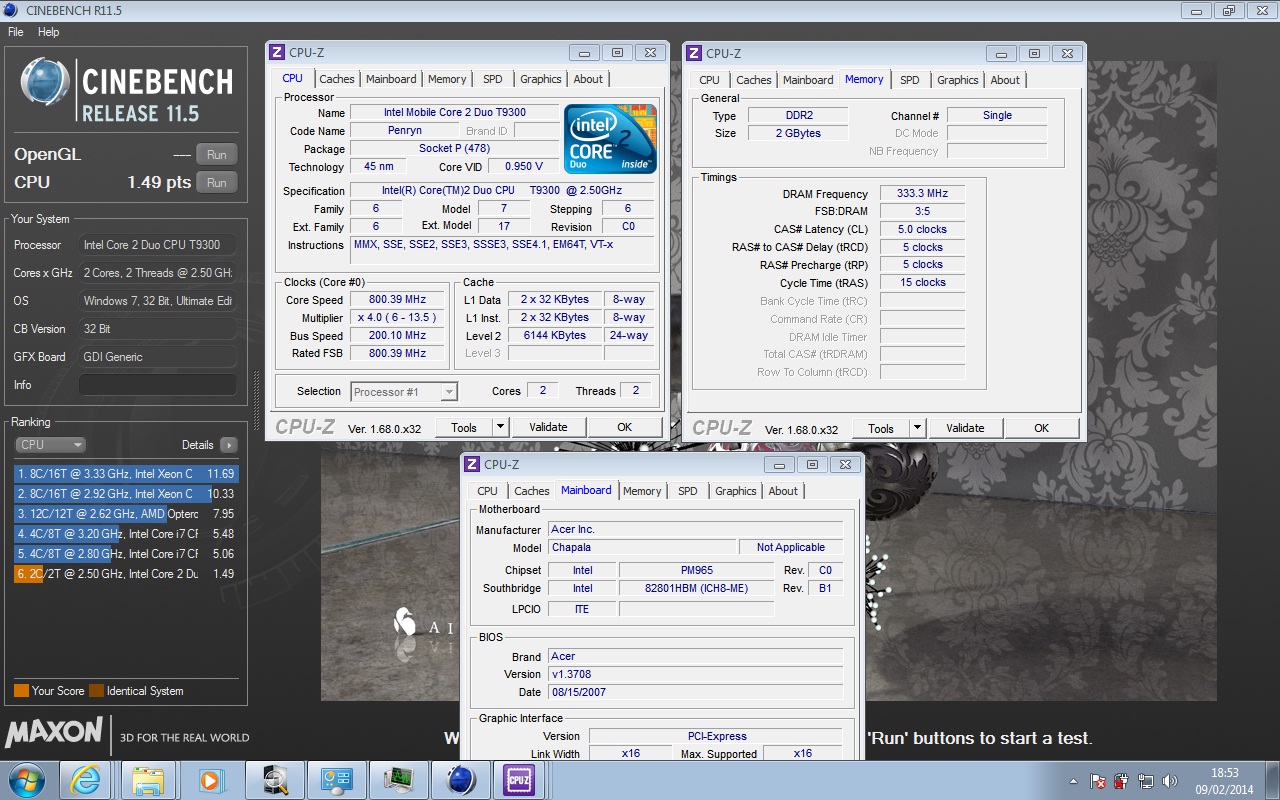Click the Intel Mobile Core 2 Duo T9300 name
The image size is (1280, 800).
point(455,113)
